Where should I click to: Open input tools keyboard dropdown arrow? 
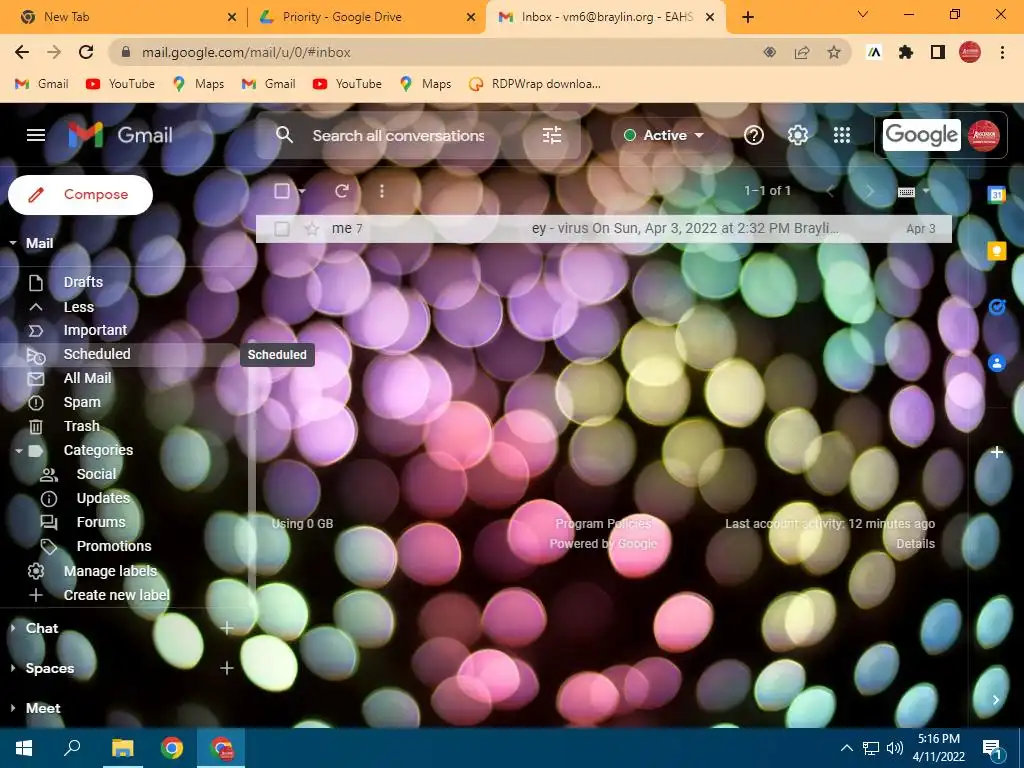925,191
